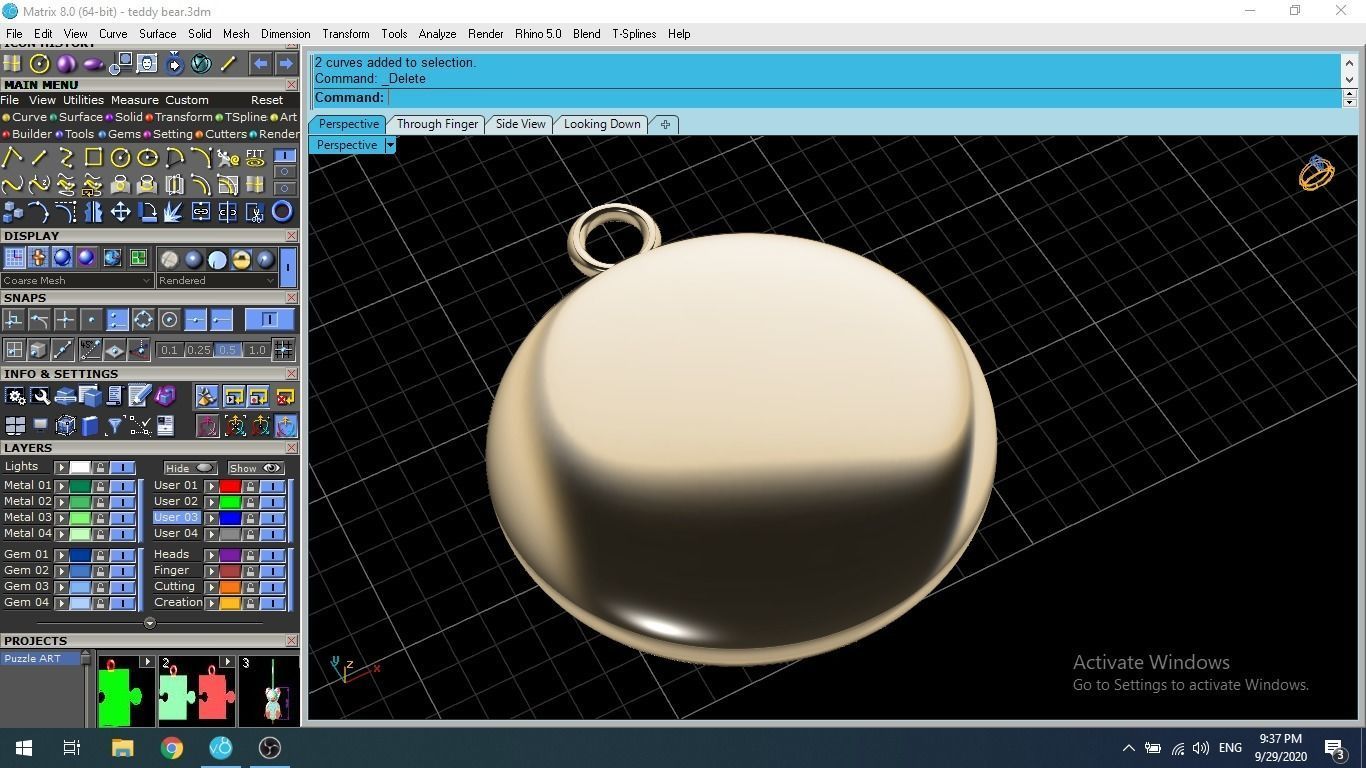Click the Mirror tool icon

coord(93,212)
